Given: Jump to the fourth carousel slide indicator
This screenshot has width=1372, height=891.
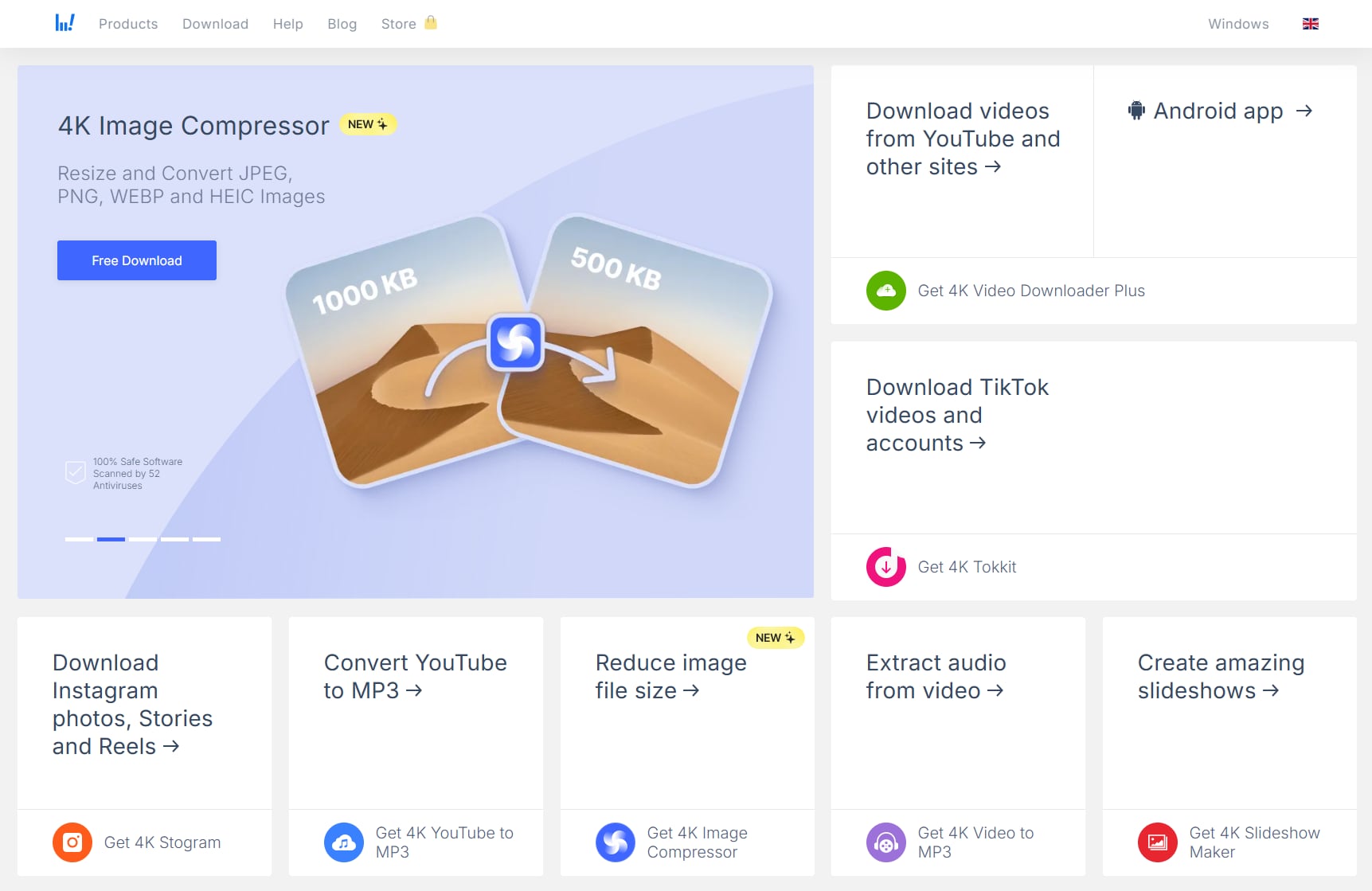Looking at the screenshot, I should (x=174, y=539).
